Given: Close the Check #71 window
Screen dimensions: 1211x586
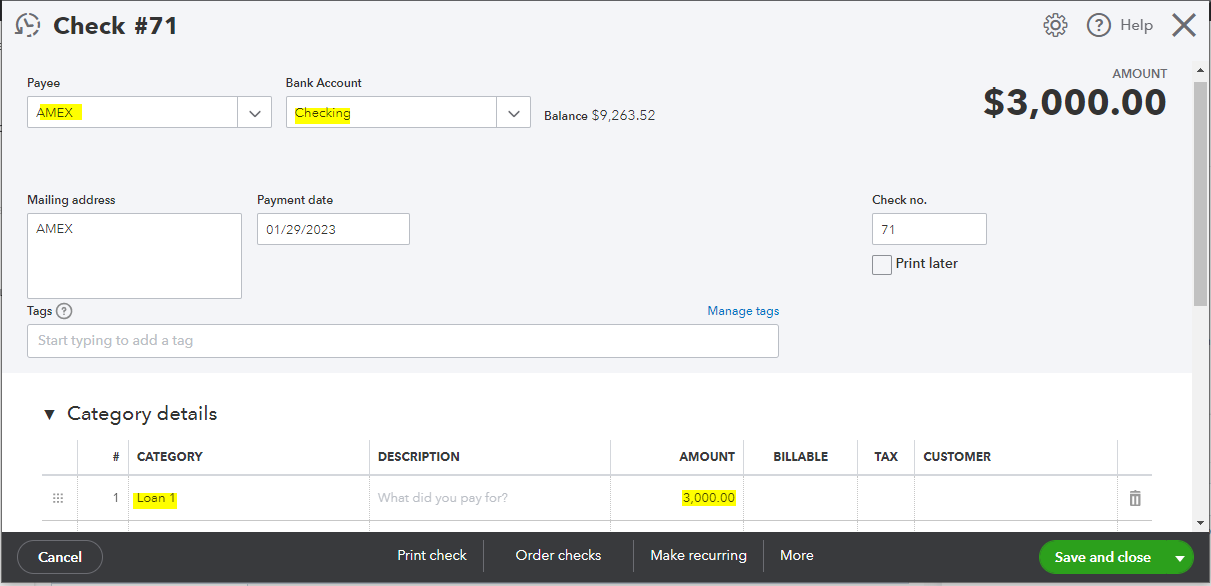Looking at the screenshot, I should 1184,25.
